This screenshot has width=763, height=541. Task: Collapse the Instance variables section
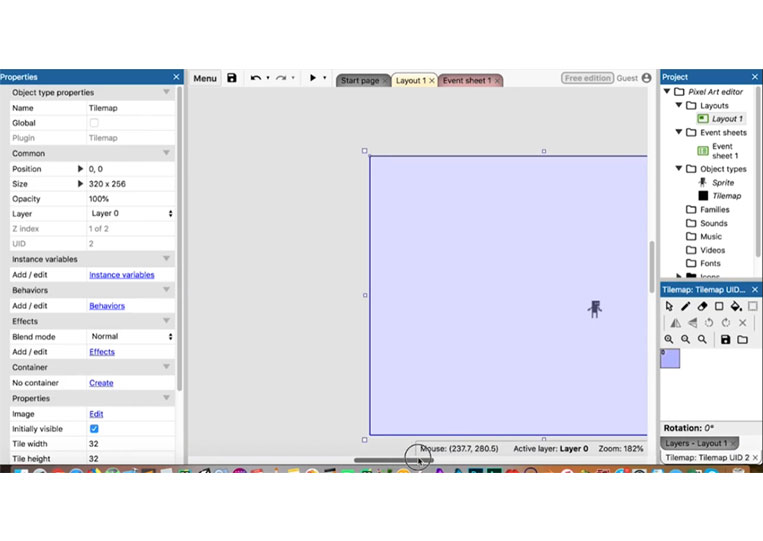click(166, 259)
